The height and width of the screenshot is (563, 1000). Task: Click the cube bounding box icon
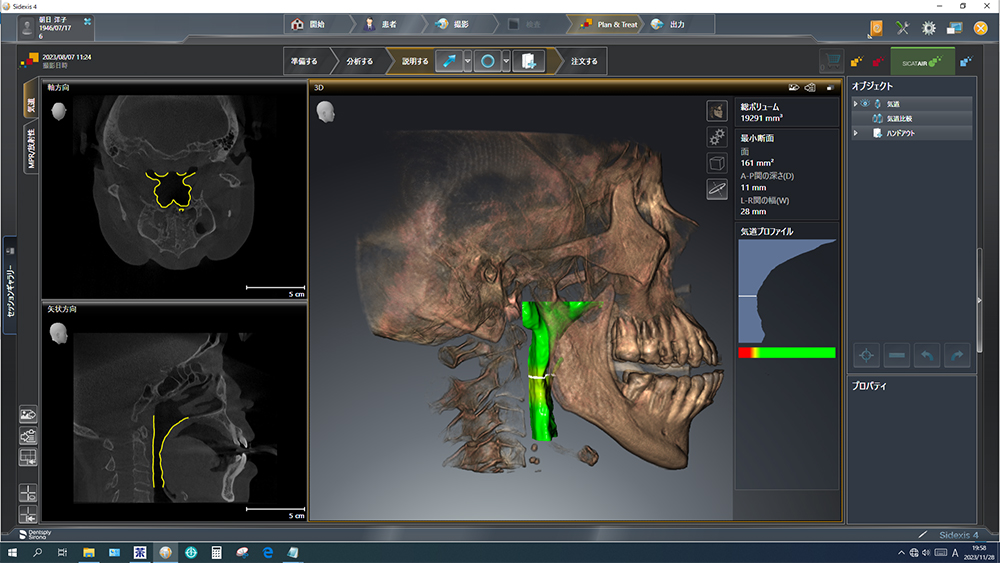pos(717,162)
